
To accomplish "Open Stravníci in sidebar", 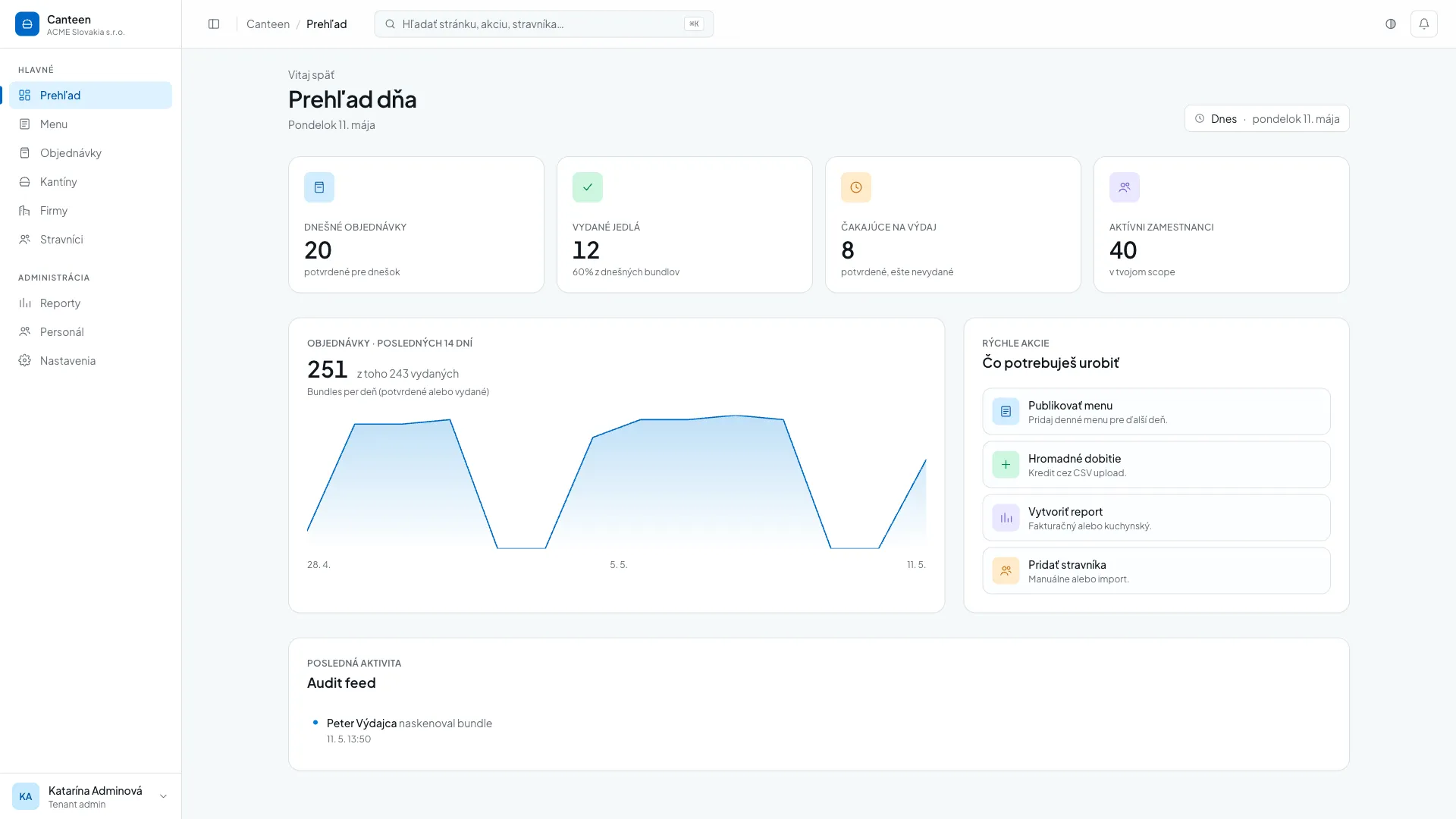I will click(x=91, y=240).
